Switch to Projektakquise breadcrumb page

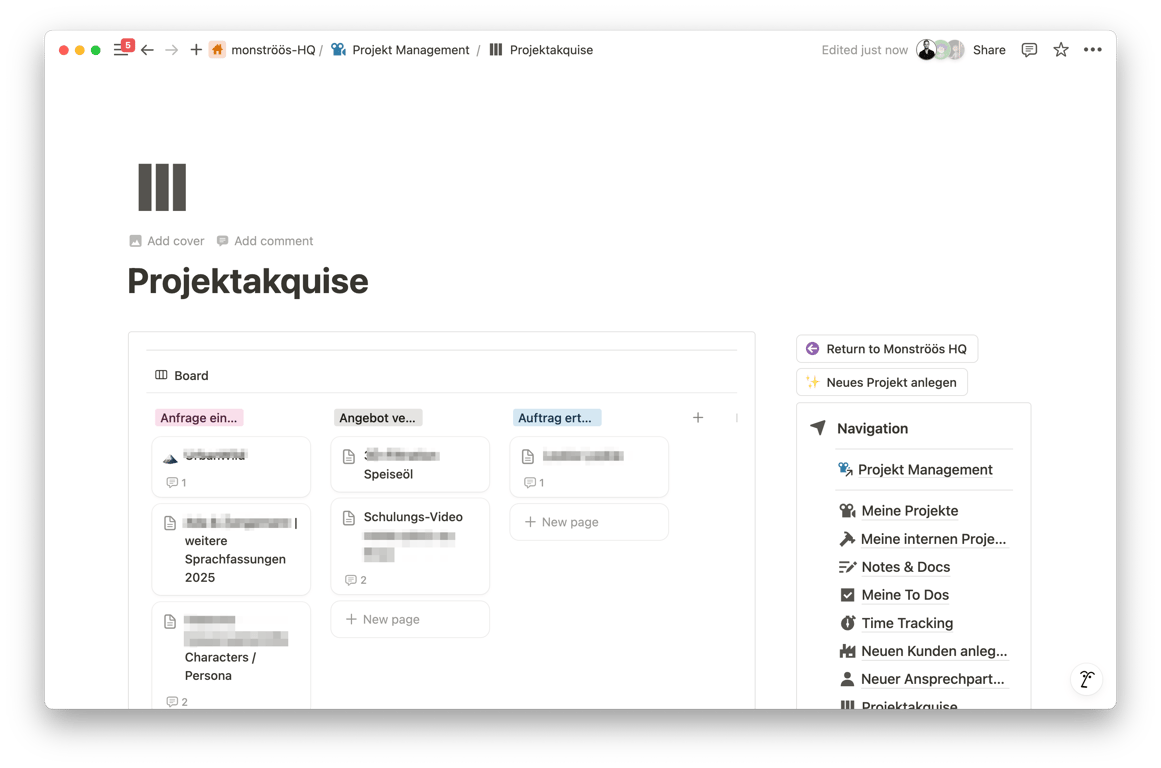[x=550, y=49]
